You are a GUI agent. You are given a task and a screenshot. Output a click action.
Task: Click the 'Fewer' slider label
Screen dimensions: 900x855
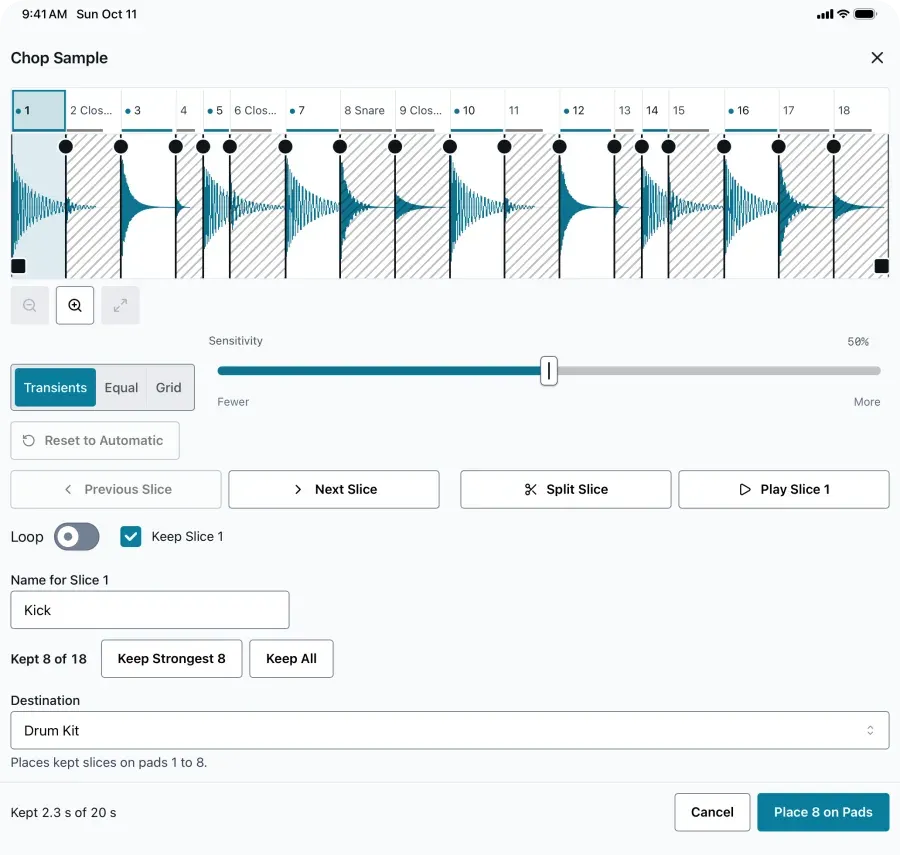click(233, 402)
